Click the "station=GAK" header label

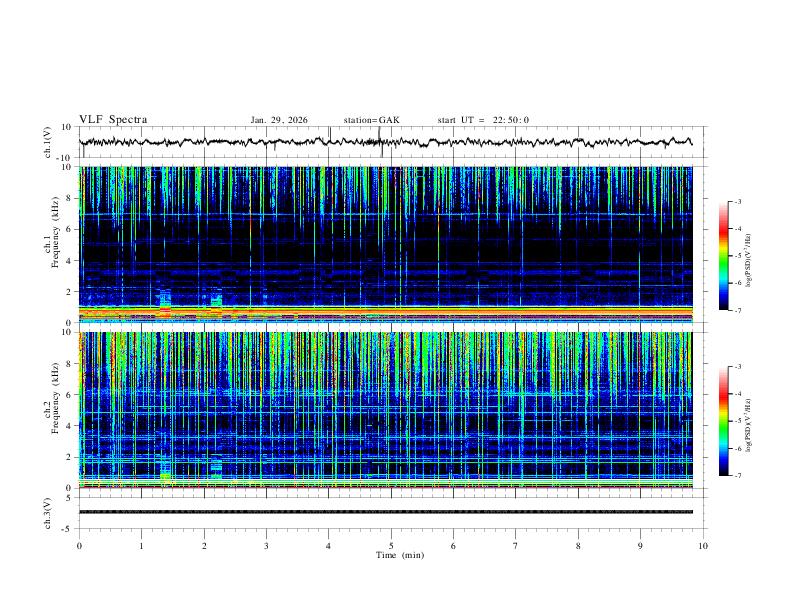click(371, 120)
